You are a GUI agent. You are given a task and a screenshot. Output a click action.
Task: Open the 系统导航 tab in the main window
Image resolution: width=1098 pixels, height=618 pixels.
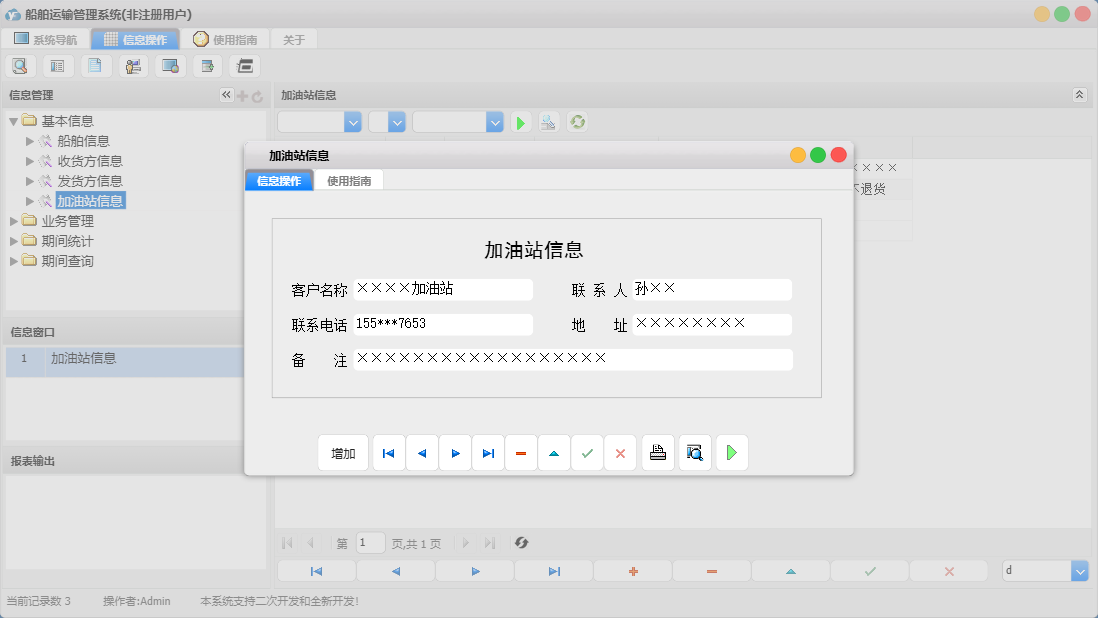pos(47,39)
